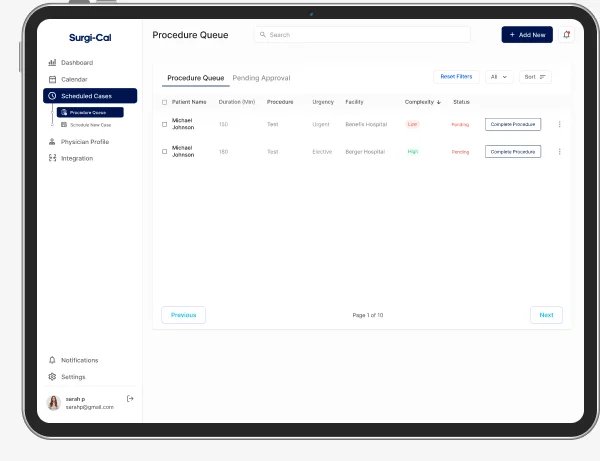Click the Page 1 of 10 indicator

tap(368, 315)
